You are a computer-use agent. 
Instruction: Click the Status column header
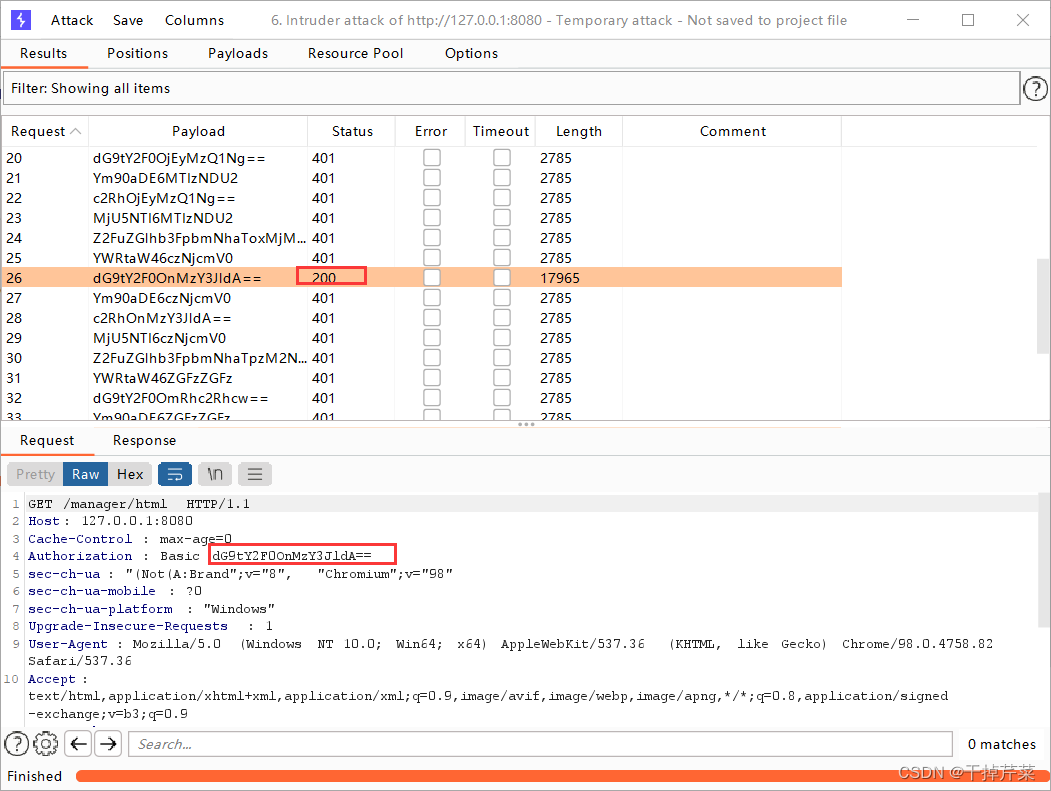pyautogui.click(x=352, y=131)
